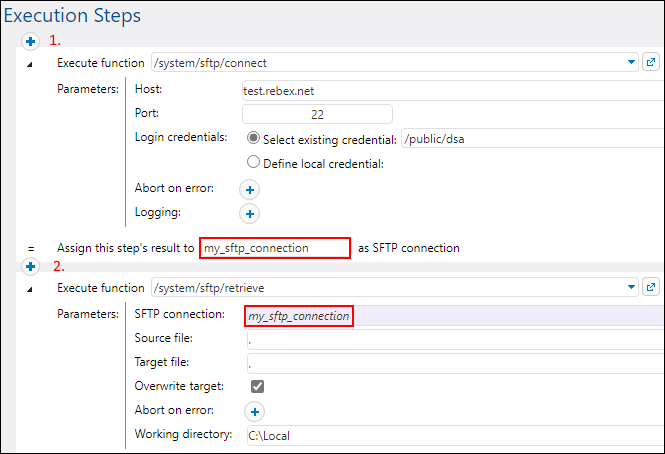This screenshot has height=454, width=665.
Task: Add Abort on error in retrieve step
Action: tap(254, 411)
